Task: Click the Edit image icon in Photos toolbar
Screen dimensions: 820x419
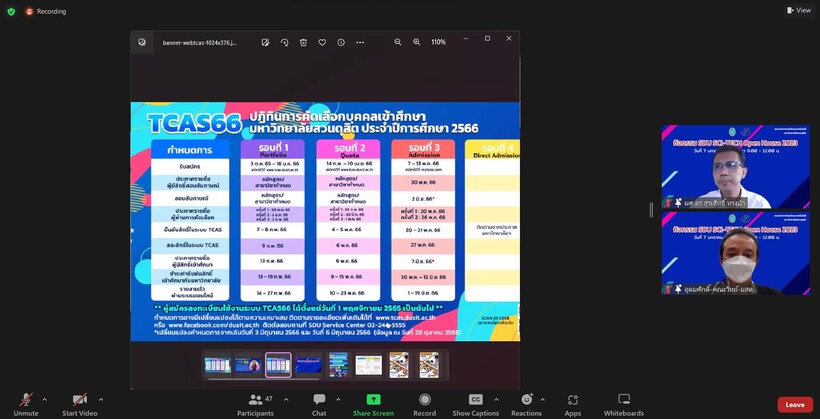Action: (x=265, y=42)
